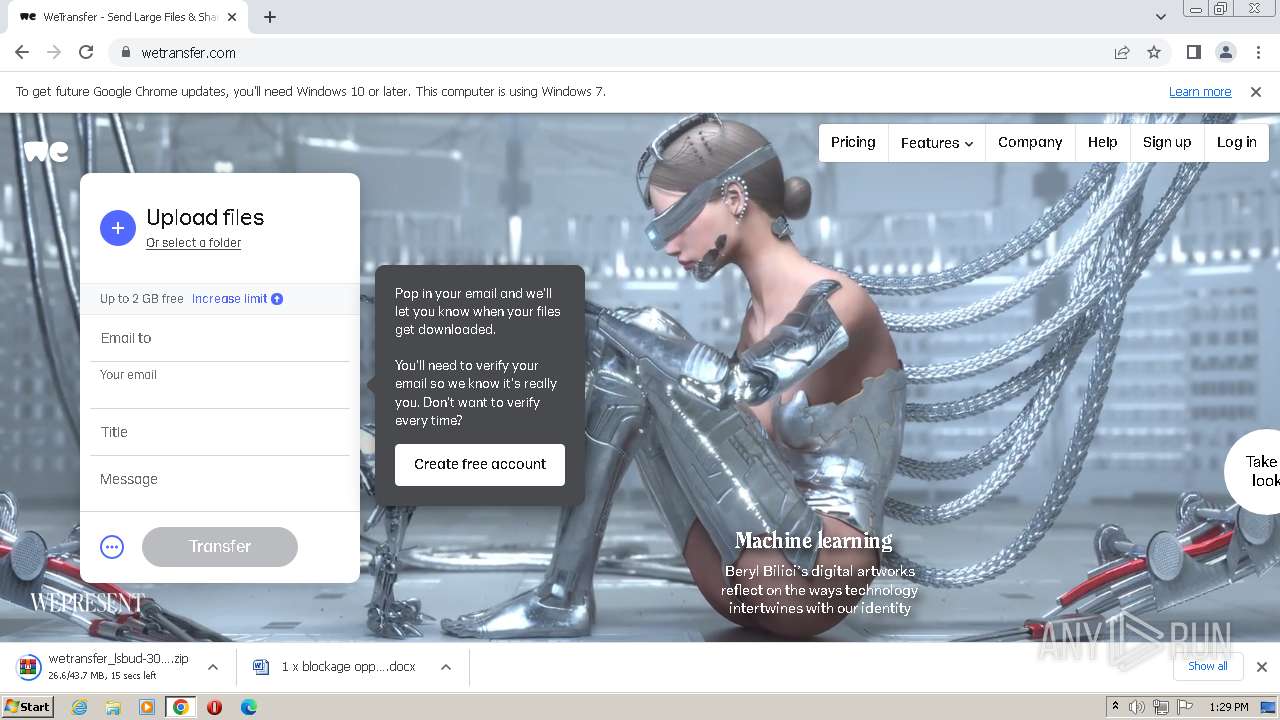Focus the Email to field

[220, 338]
